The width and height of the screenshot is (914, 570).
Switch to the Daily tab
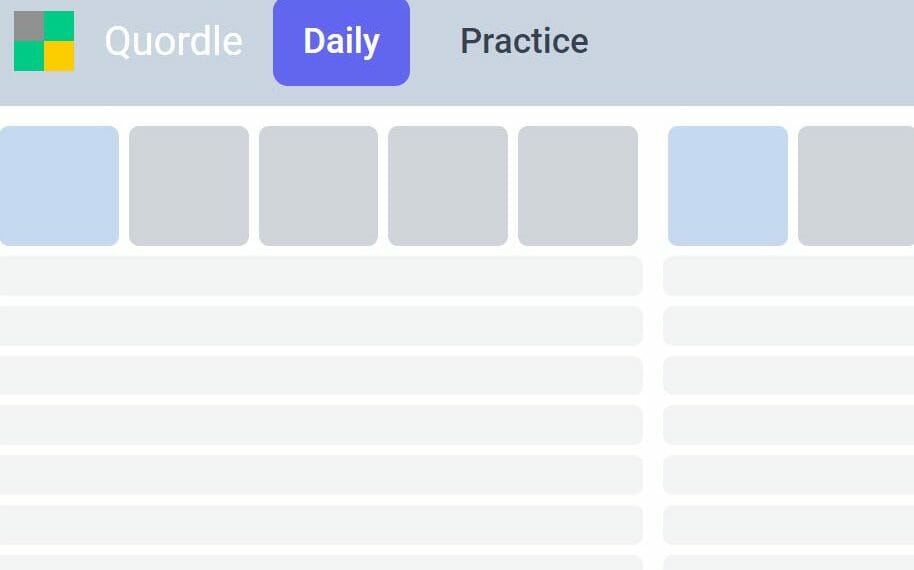tap(341, 41)
